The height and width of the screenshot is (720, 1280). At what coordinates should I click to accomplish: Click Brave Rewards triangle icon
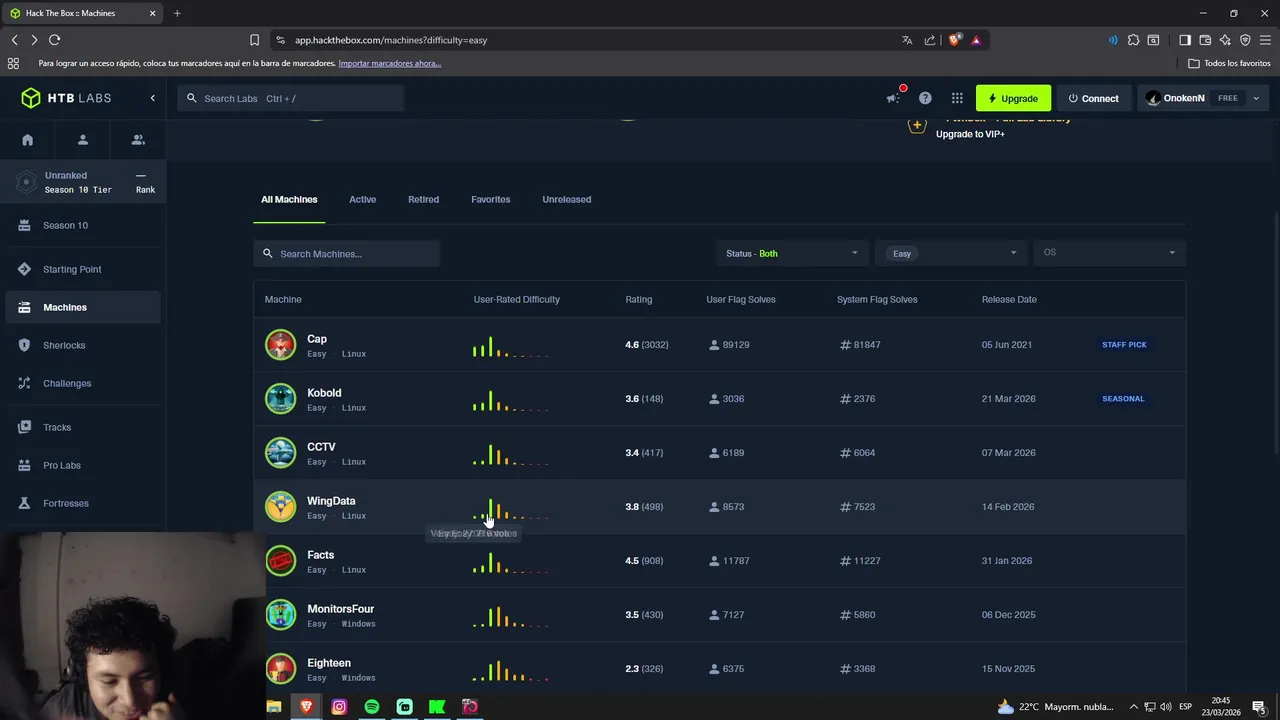pos(976,40)
